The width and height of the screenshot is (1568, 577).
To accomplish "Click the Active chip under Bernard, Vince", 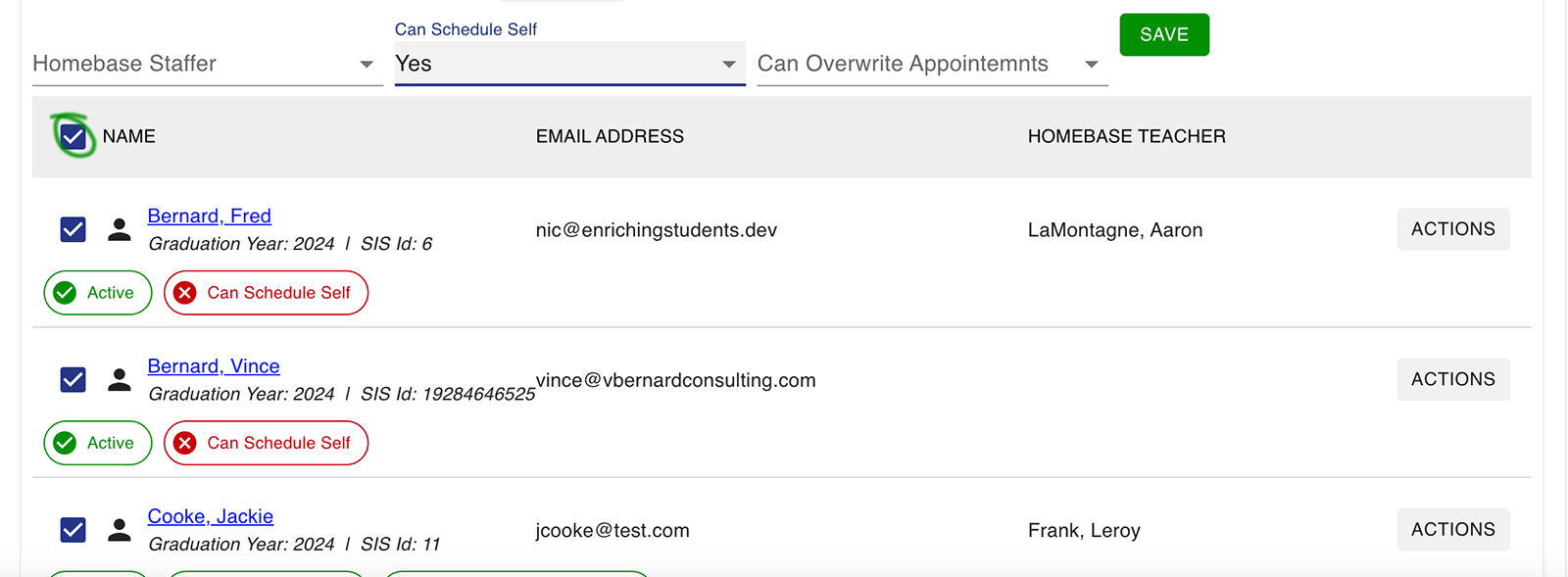I will tap(98, 443).
